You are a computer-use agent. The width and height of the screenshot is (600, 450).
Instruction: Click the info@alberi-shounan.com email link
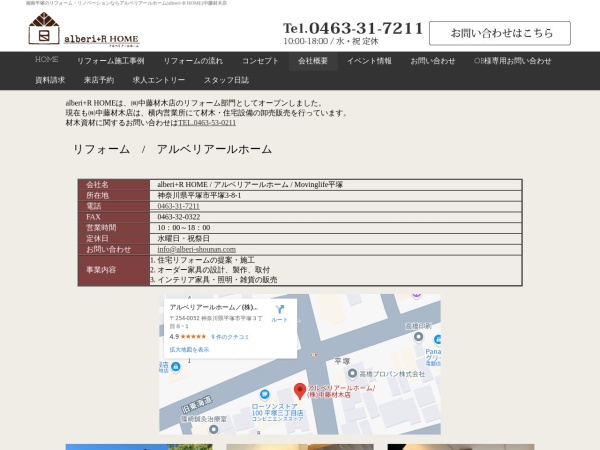click(x=197, y=249)
